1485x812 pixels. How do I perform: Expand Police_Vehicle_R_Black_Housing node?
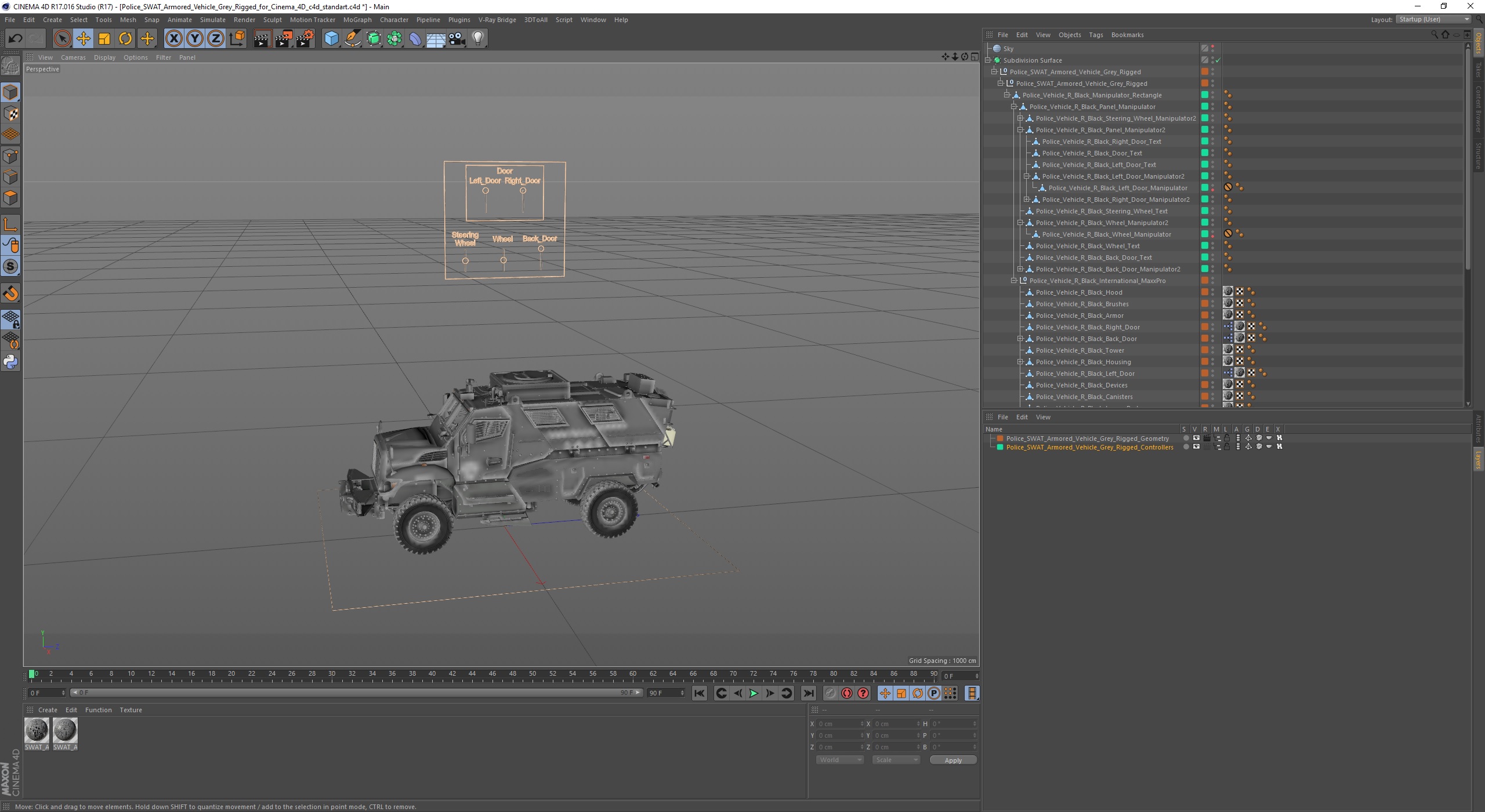[x=1020, y=362]
